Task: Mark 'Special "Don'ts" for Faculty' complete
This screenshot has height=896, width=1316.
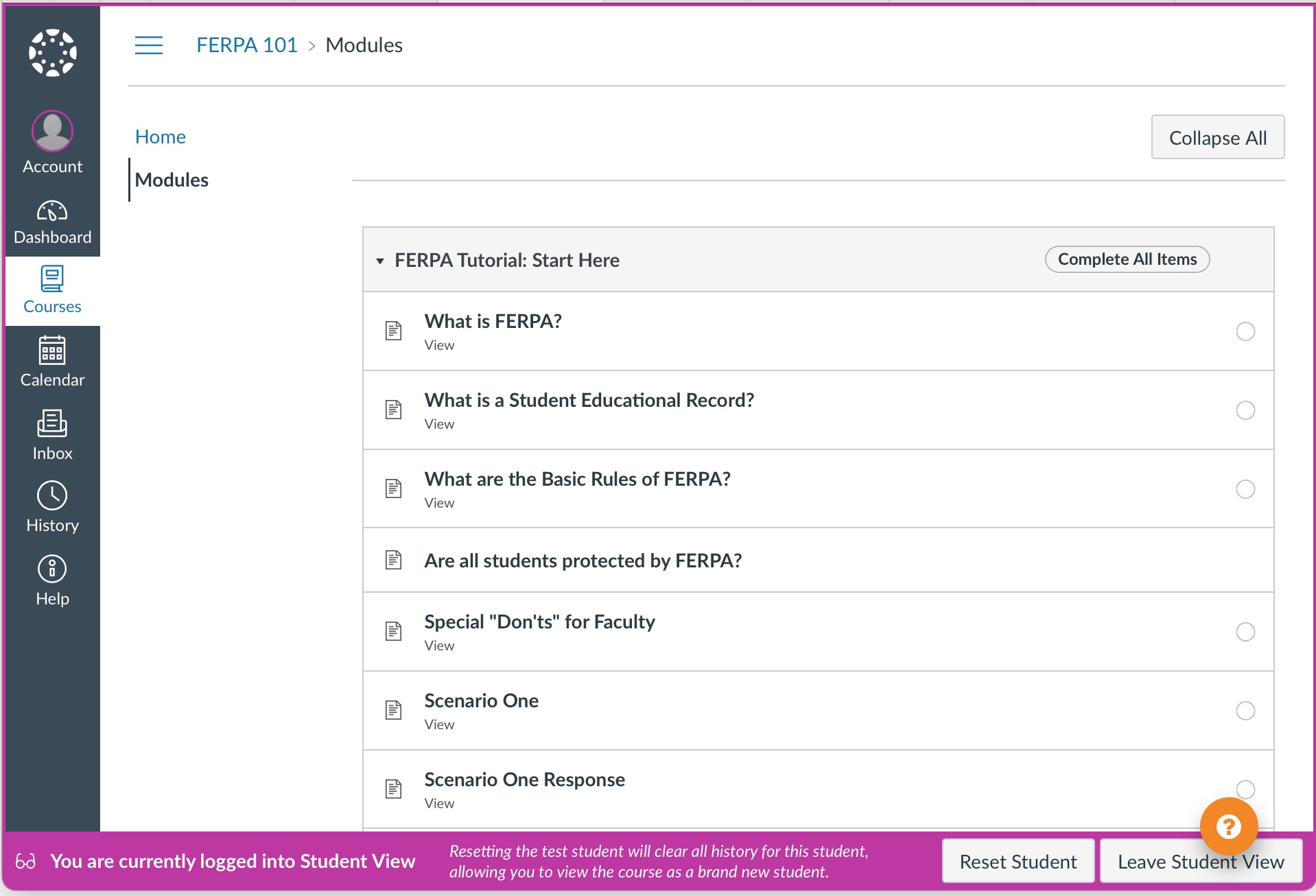Action: (x=1245, y=632)
